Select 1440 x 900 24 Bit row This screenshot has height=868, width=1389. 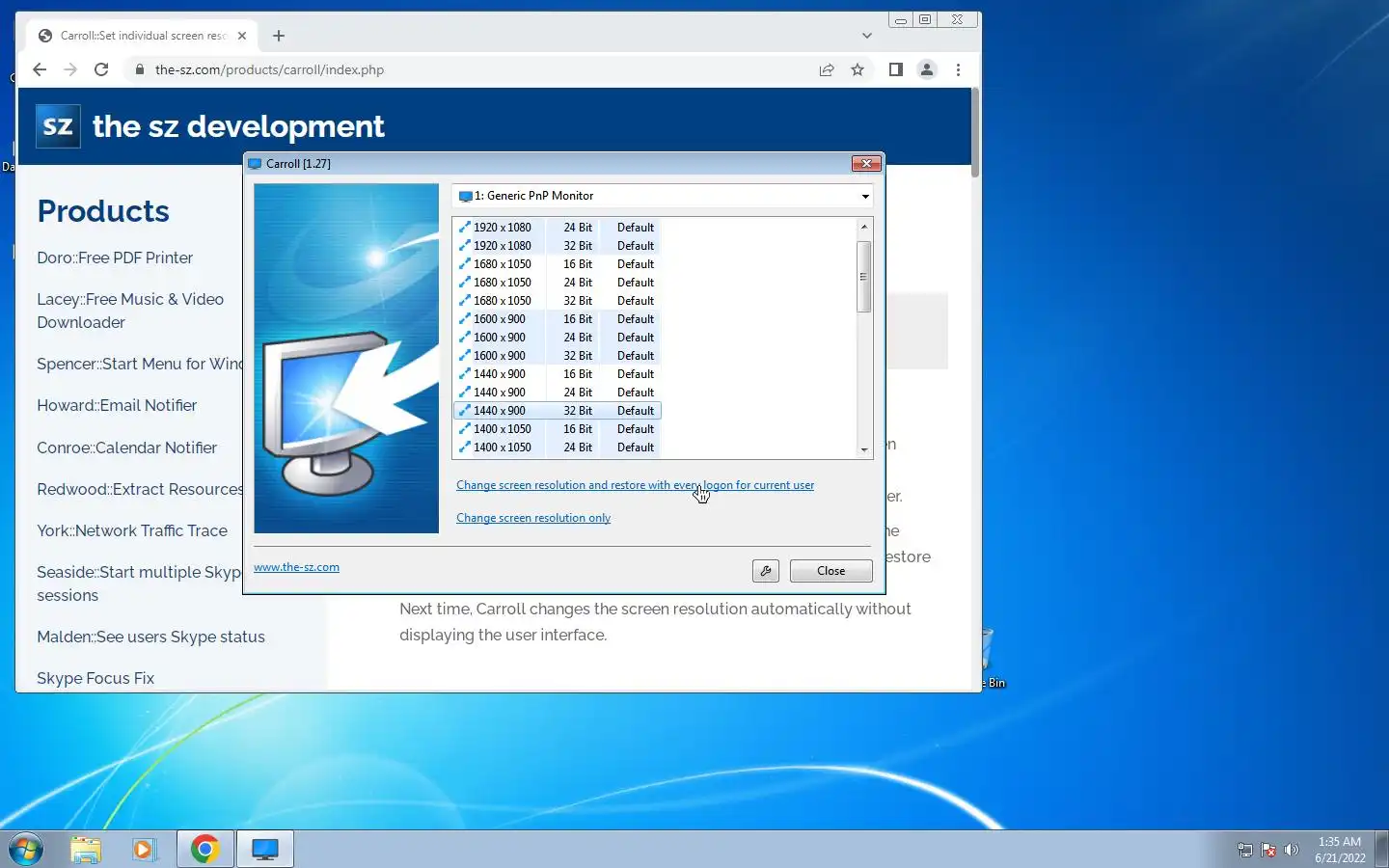tap(558, 393)
